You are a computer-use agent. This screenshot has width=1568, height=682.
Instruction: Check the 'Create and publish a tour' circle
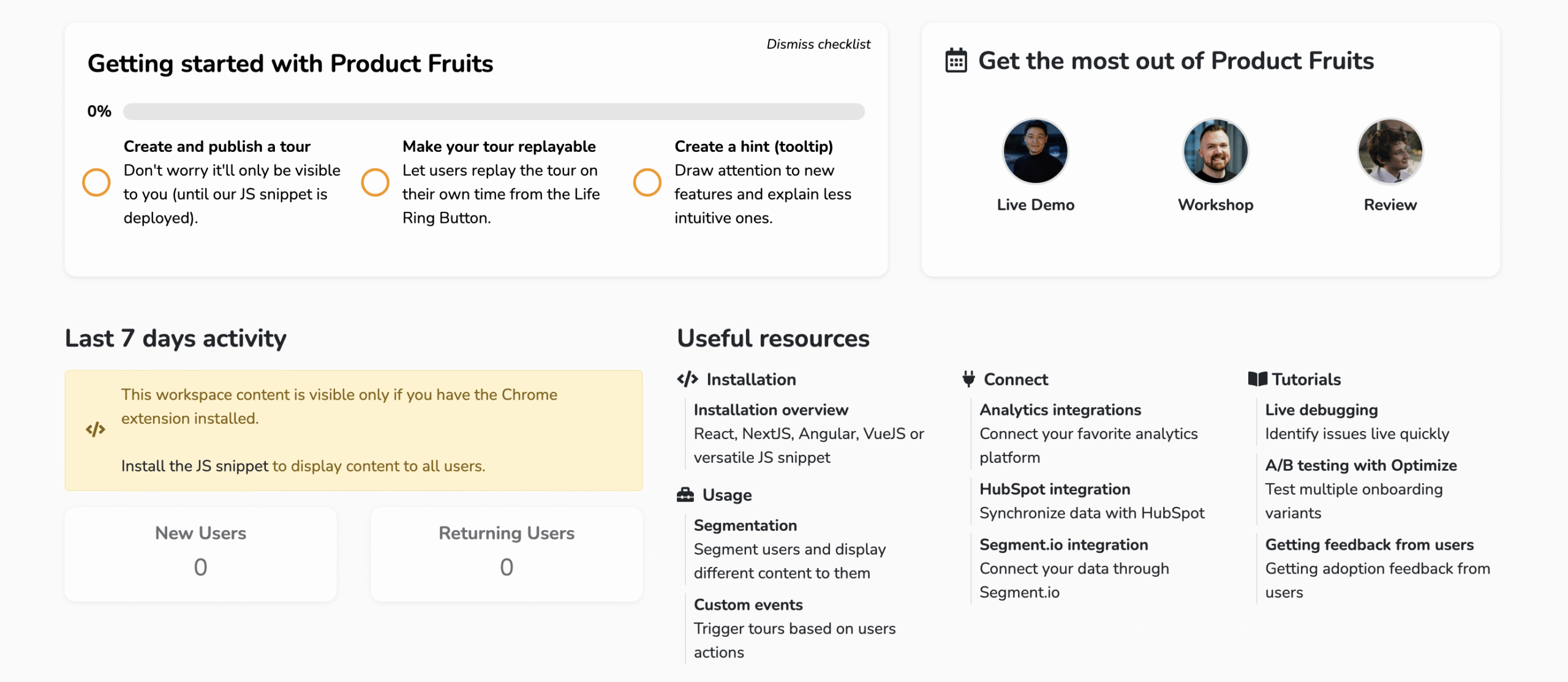click(x=96, y=182)
